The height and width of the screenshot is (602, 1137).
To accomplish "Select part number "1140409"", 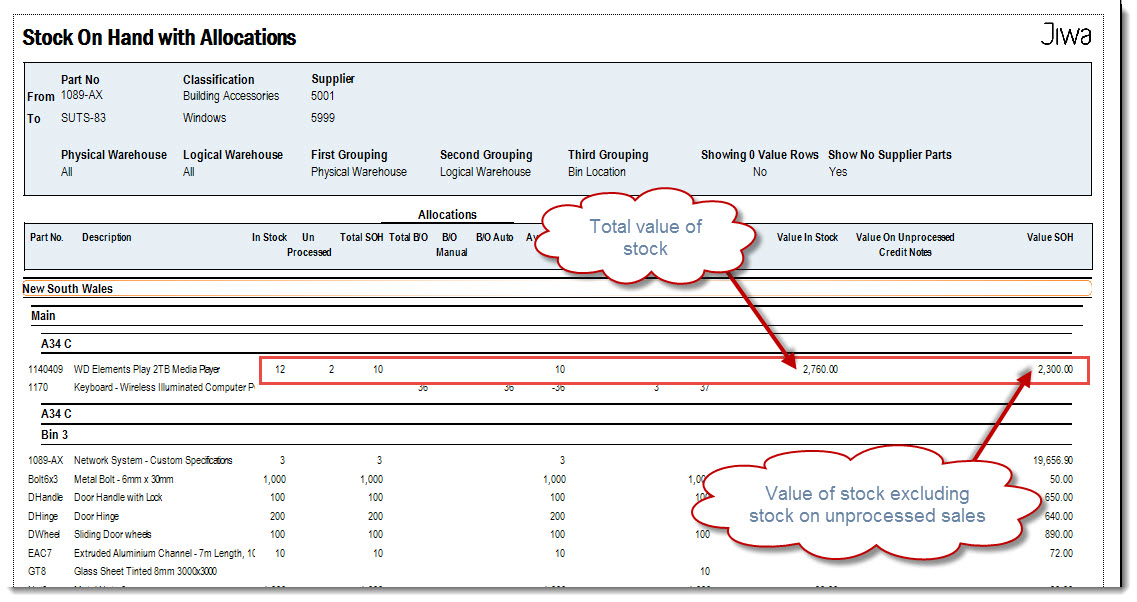I will (x=45, y=369).
